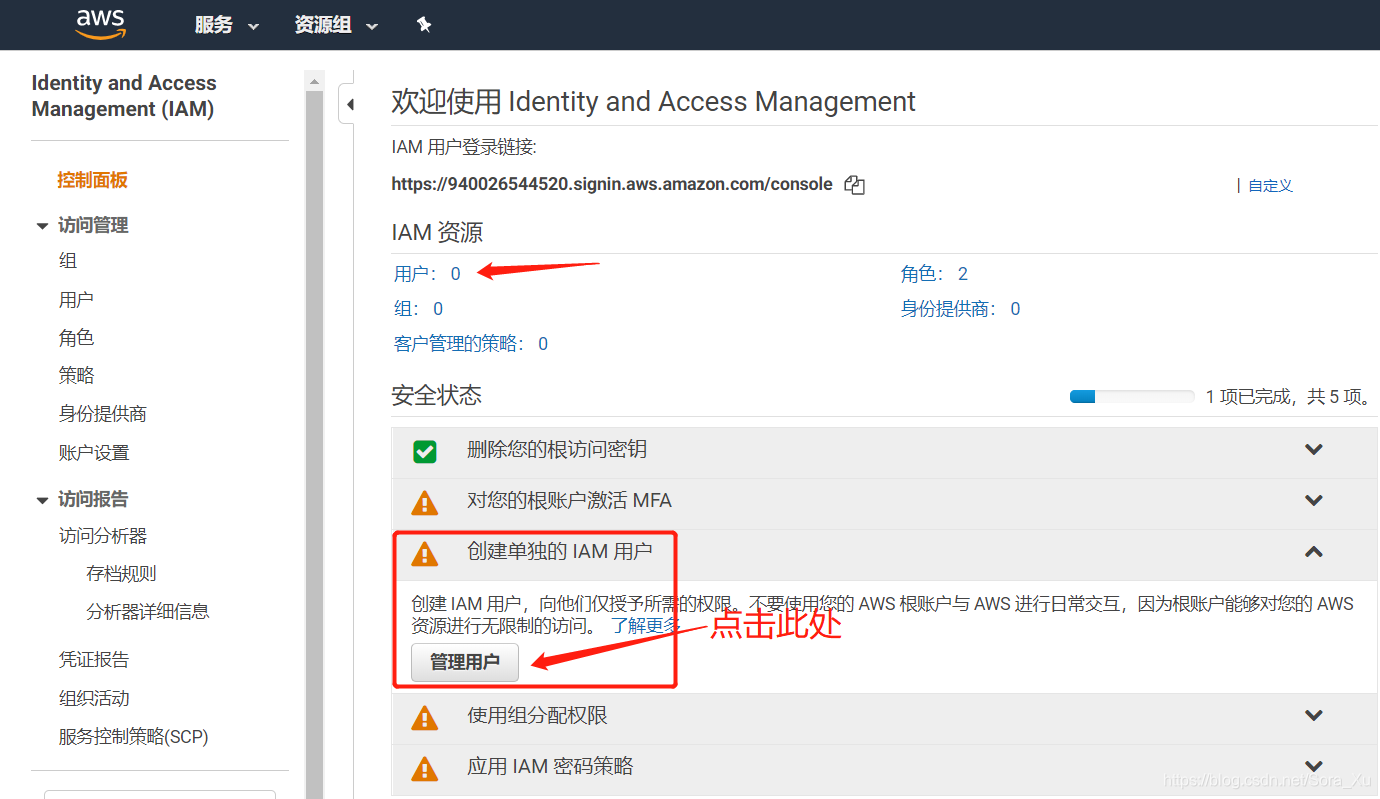1380x799 pixels.
Task: Click warning icon for 创建单独的 IAM 用户
Action: [425, 553]
